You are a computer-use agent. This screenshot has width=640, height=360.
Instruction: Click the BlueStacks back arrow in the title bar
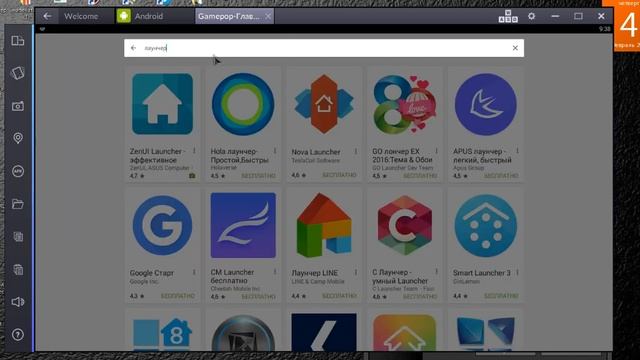47,16
